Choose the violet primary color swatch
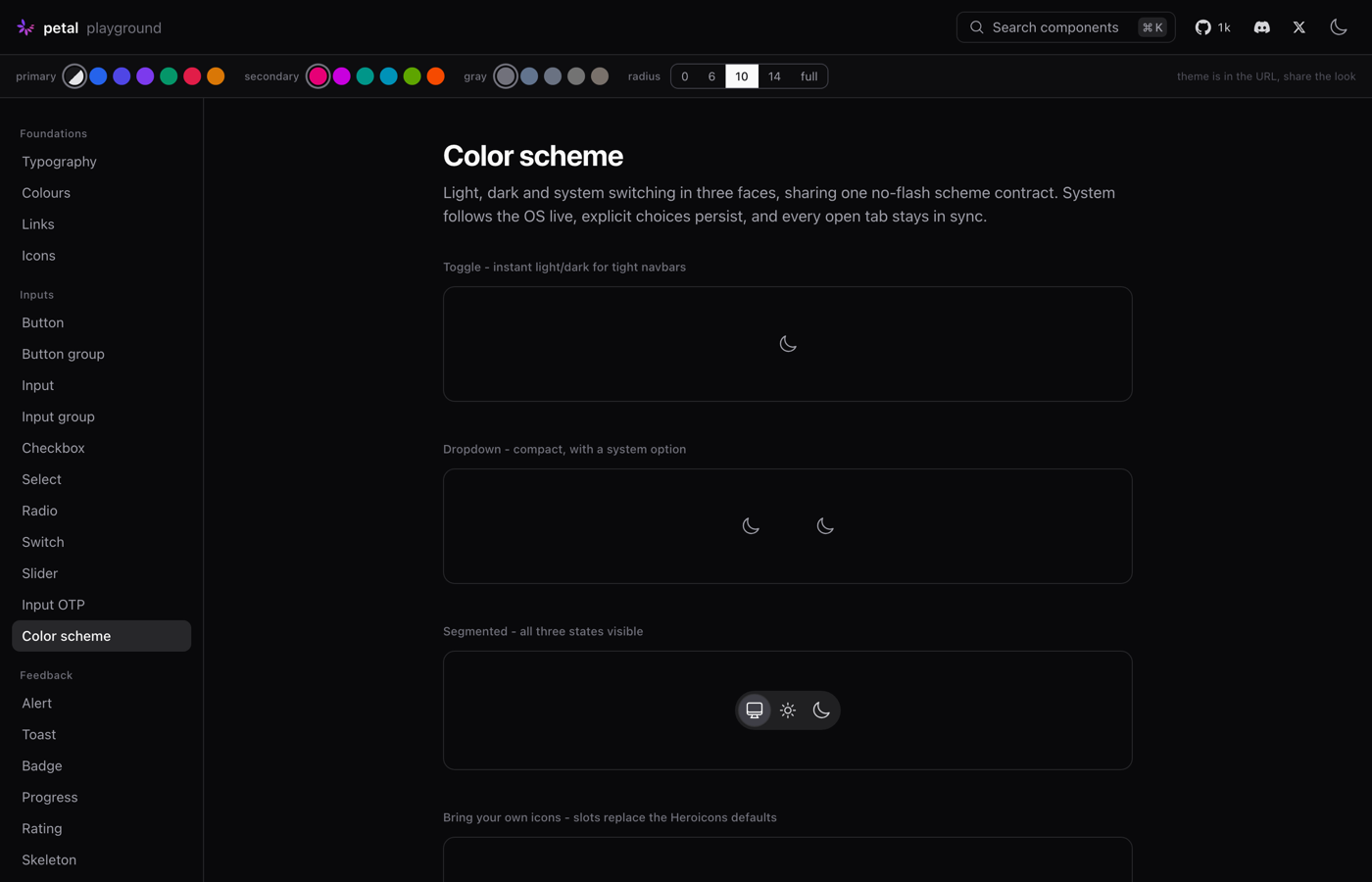 [x=145, y=76]
